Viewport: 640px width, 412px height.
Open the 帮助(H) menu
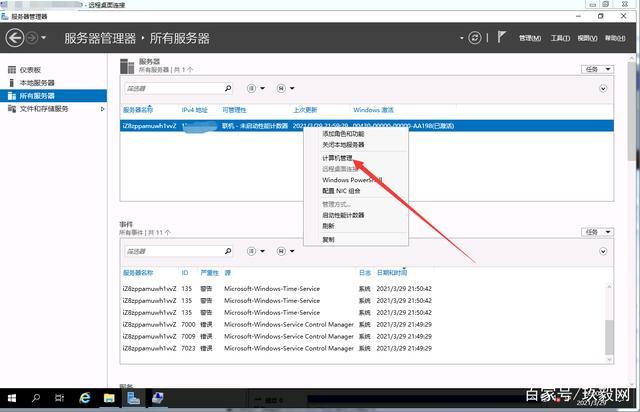tap(615, 38)
